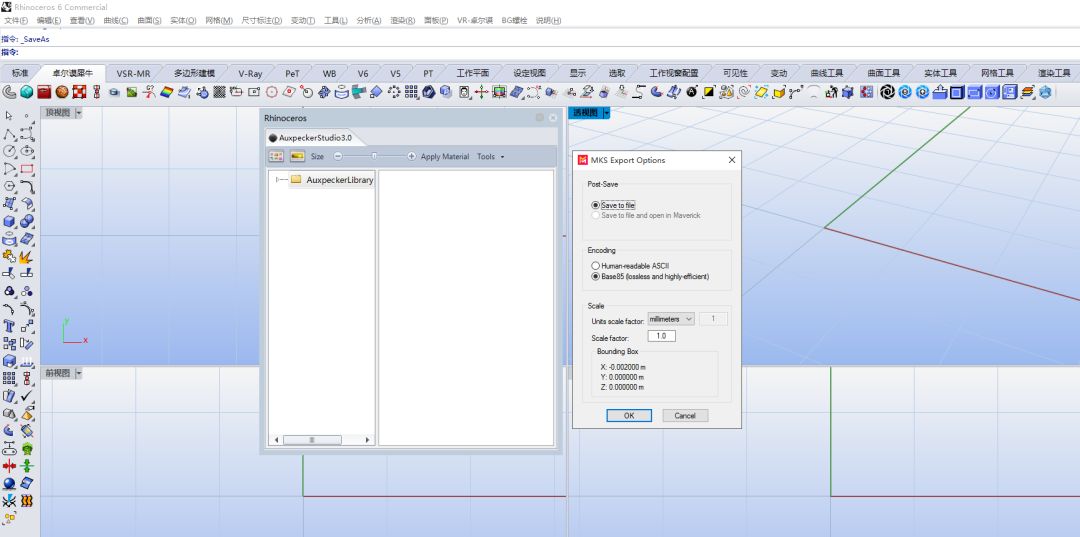Switch to the 多边形建模 toolbar tab

click(194, 73)
